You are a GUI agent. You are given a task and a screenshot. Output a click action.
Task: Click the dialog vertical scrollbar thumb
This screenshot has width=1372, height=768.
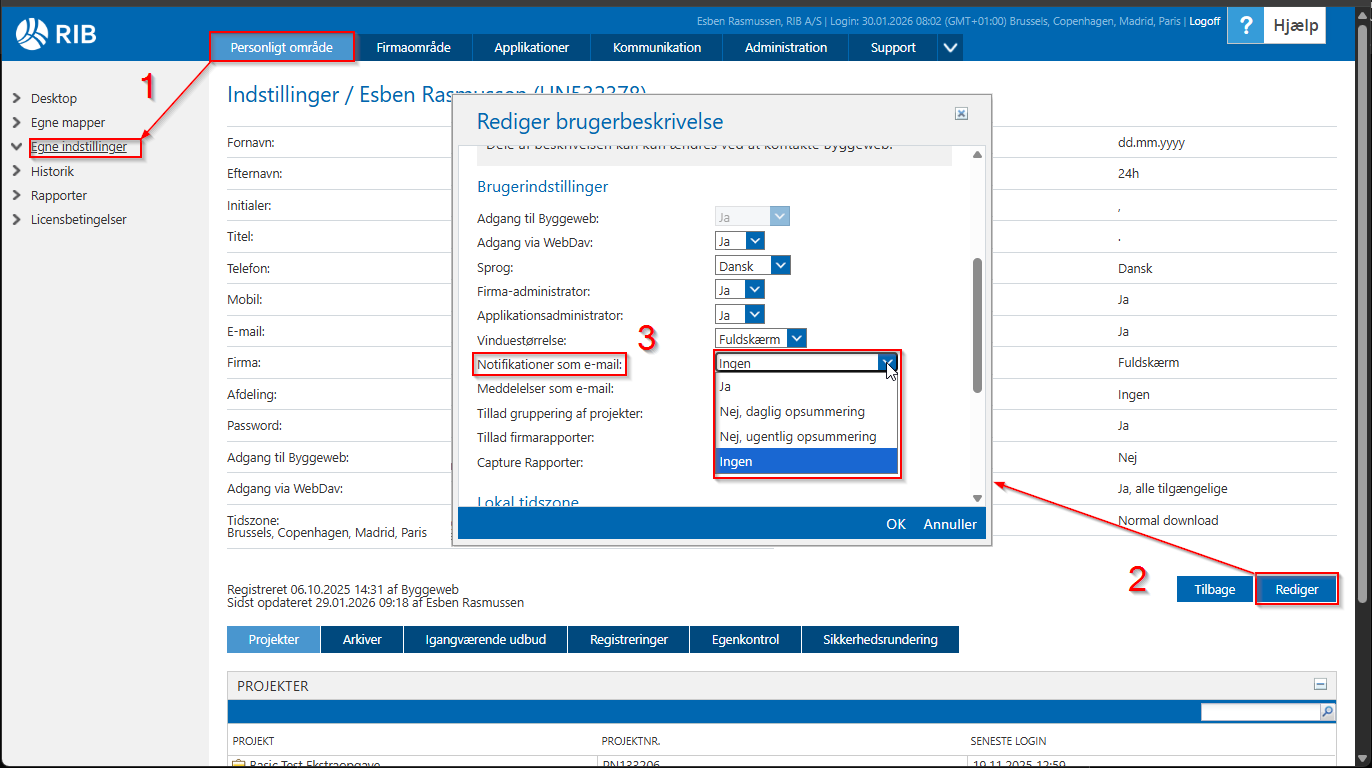point(977,325)
